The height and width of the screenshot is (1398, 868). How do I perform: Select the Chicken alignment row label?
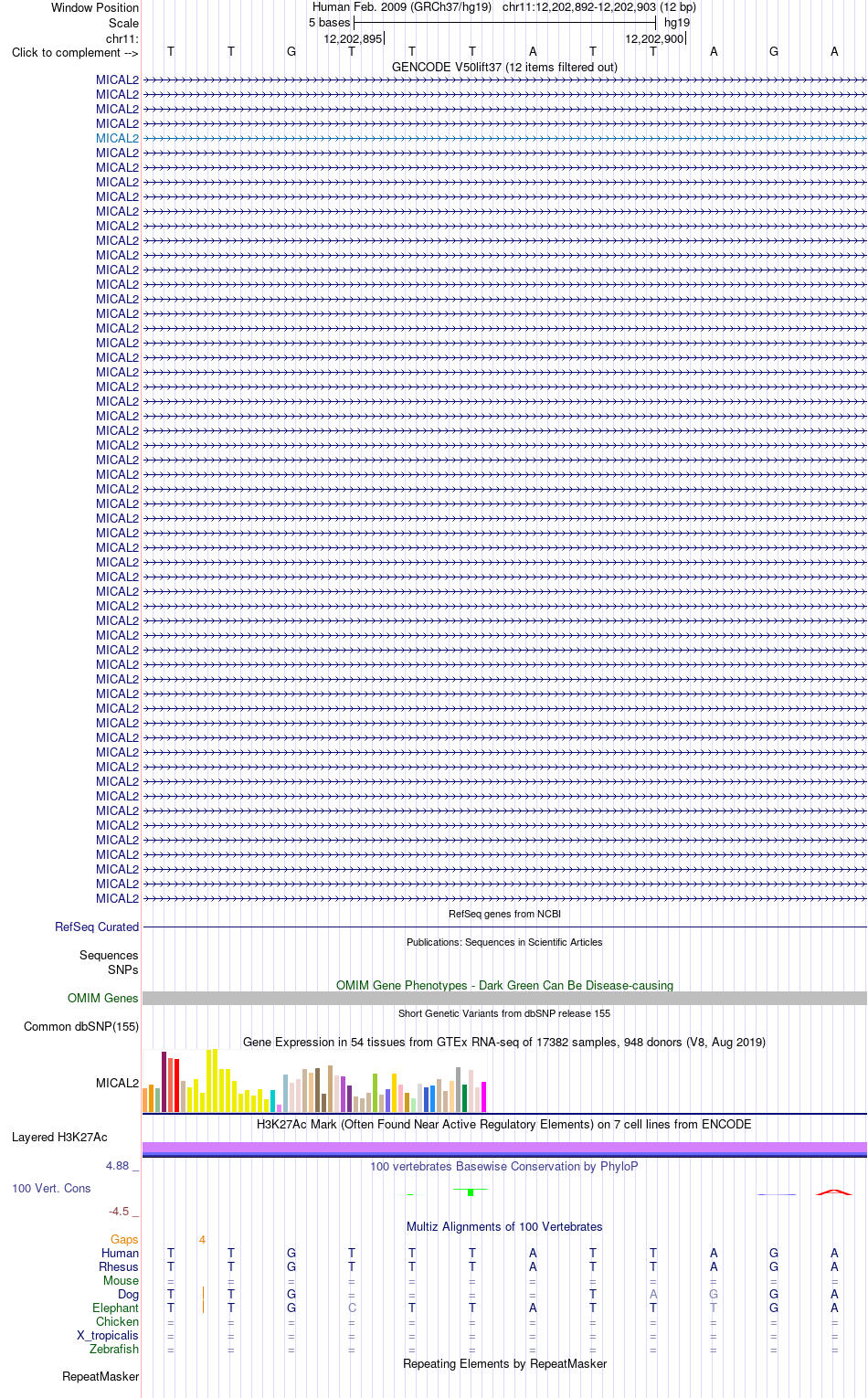(x=118, y=1321)
